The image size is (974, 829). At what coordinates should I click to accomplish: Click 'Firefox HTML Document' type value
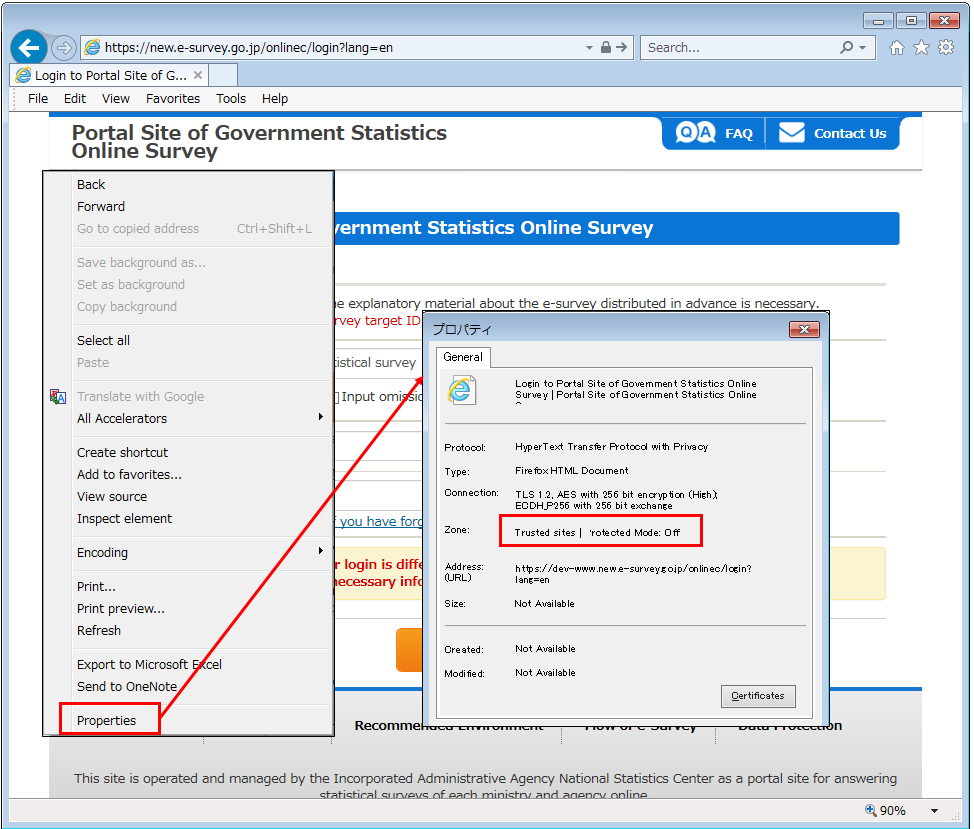click(571, 471)
